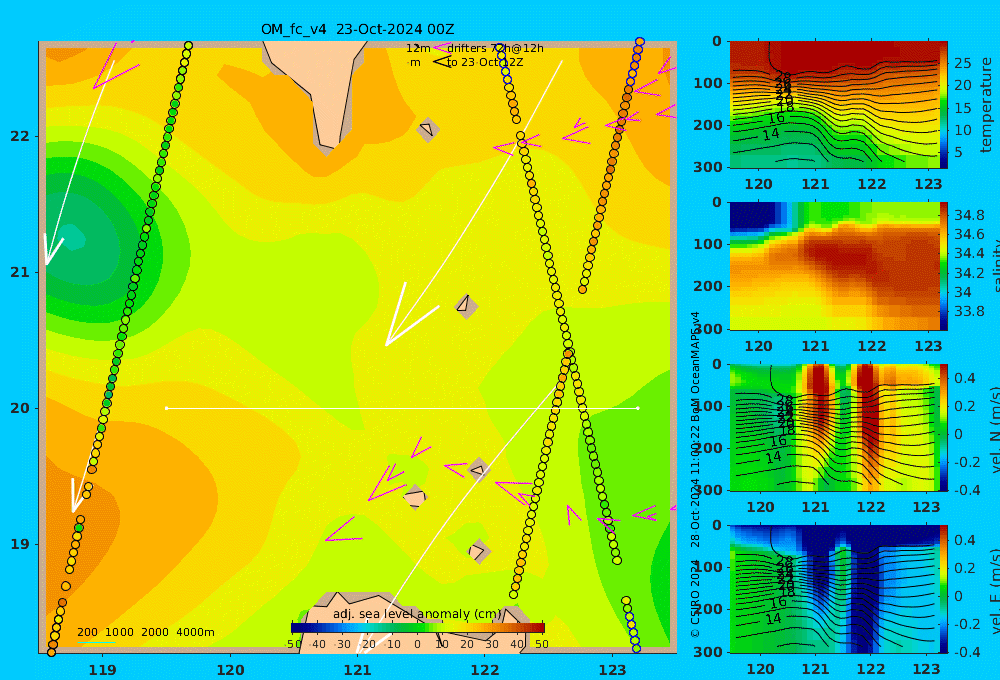Open the salinity depth section panel
This screenshot has width=1000, height=680.
(834, 266)
